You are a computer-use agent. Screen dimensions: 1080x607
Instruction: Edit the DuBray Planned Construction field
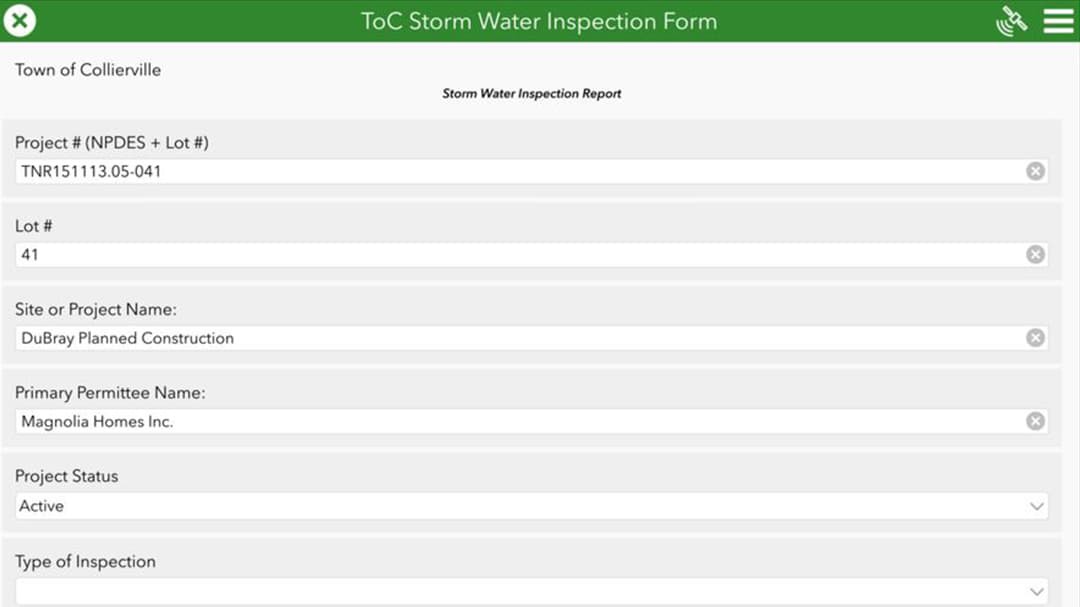point(520,338)
